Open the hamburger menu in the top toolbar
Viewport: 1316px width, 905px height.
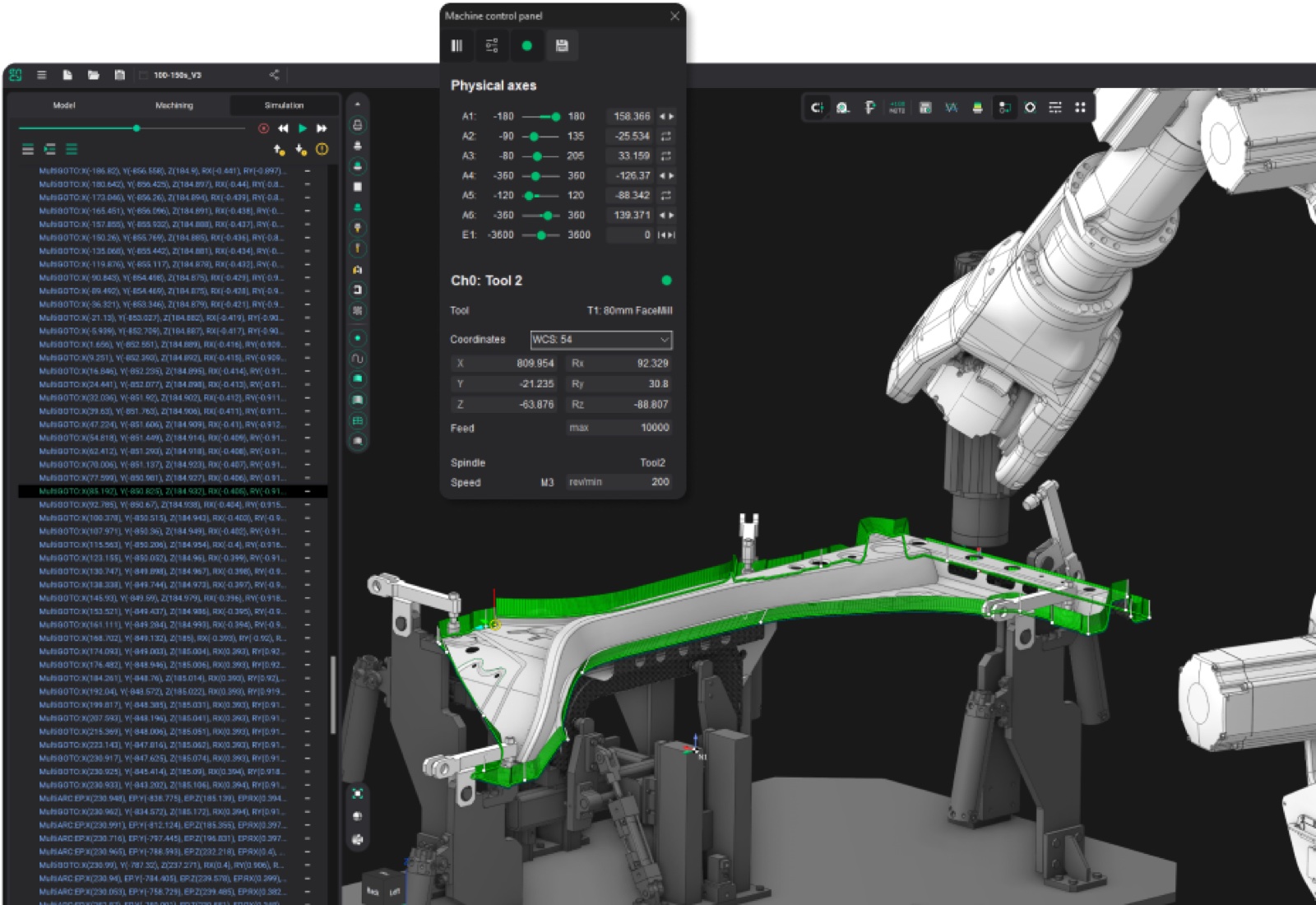41,75
